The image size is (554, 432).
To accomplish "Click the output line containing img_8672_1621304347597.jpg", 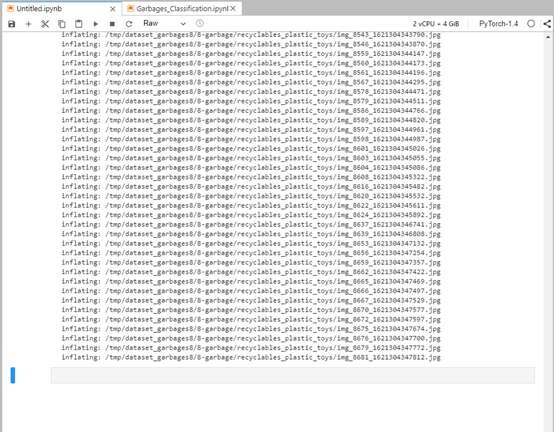I will click(251, 319).
